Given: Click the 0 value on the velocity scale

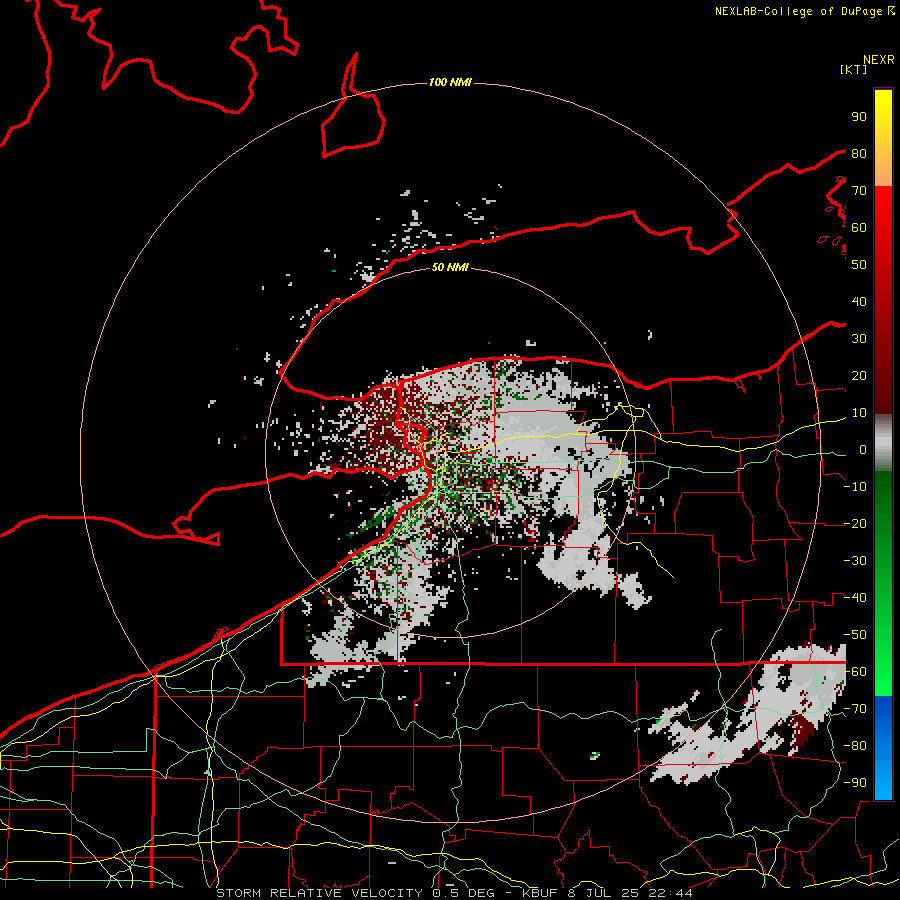Looking at the screenshot, I should tap(863, 450).
